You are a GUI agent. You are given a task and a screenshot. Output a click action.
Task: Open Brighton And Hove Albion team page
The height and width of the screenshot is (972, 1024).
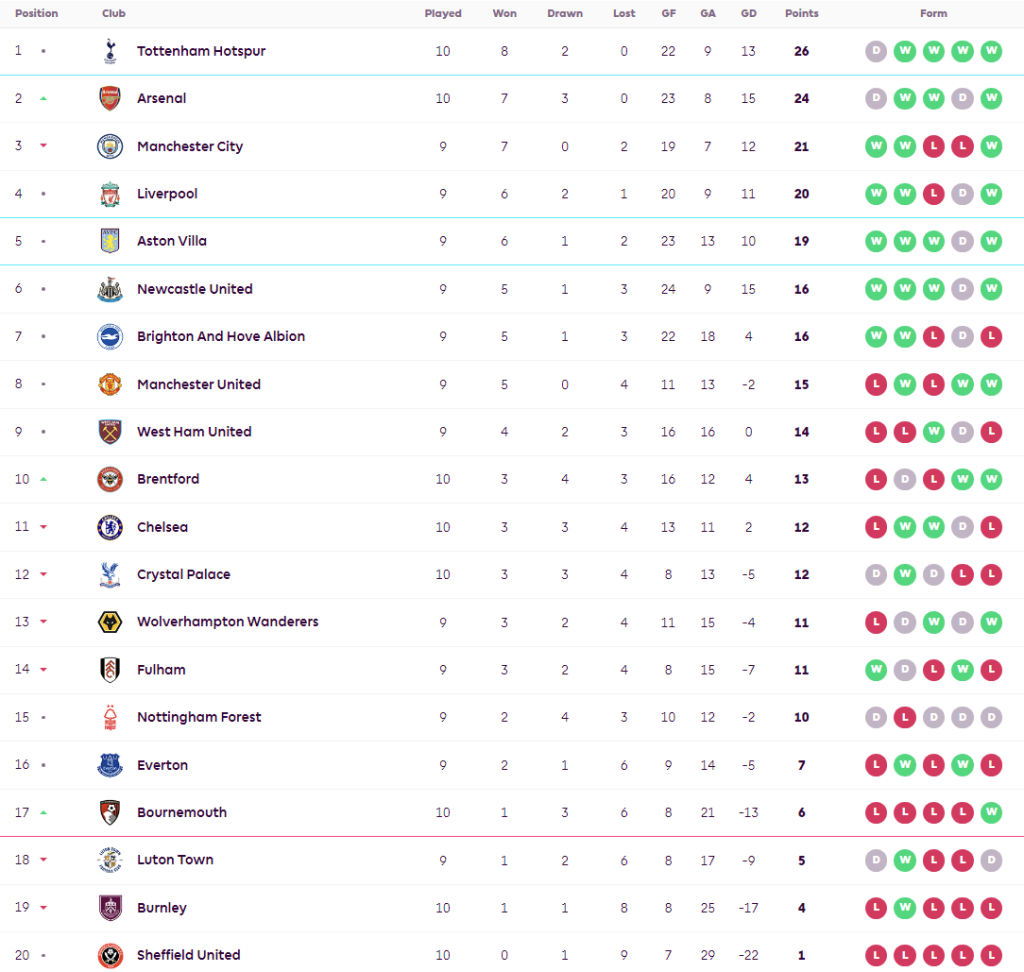pos(221,336)
